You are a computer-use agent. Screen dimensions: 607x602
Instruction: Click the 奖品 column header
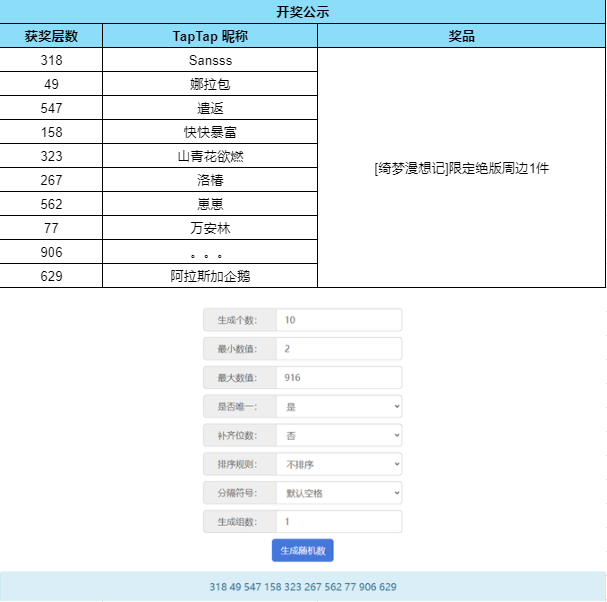coord(461,36)
